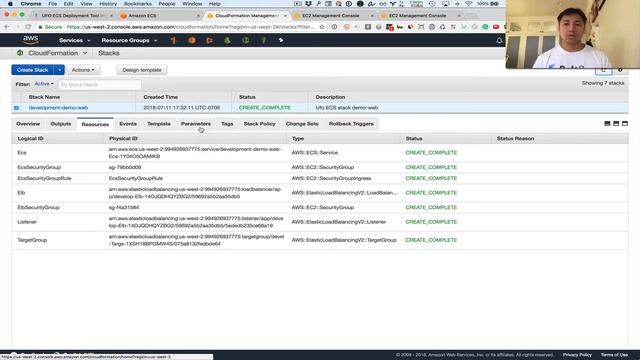This screenshot has width=640, height=360.
Task: Click the ElbSecurityGroup logical ID cell
Action: 38,207
